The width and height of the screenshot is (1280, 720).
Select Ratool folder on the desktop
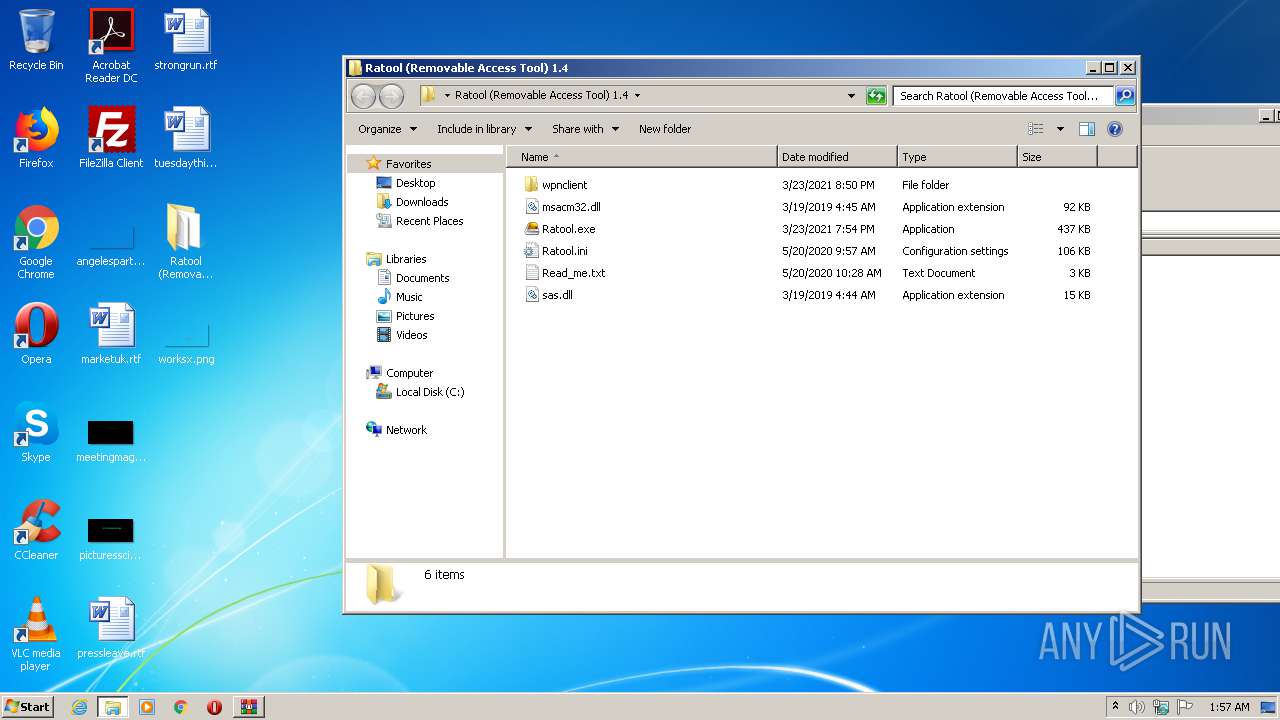[186, 242]
